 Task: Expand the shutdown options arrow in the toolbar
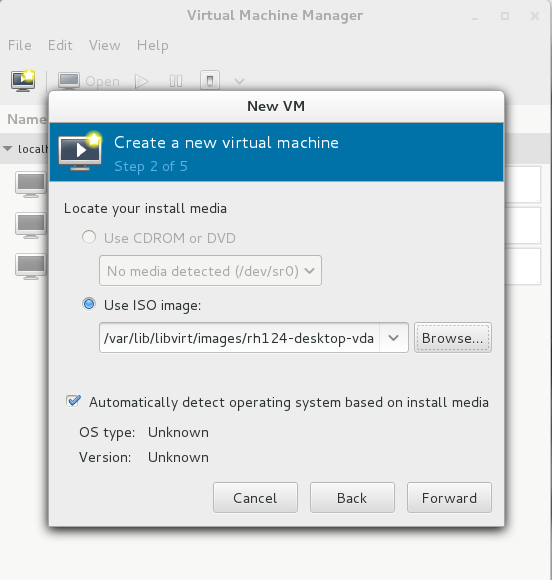[239, 81]
